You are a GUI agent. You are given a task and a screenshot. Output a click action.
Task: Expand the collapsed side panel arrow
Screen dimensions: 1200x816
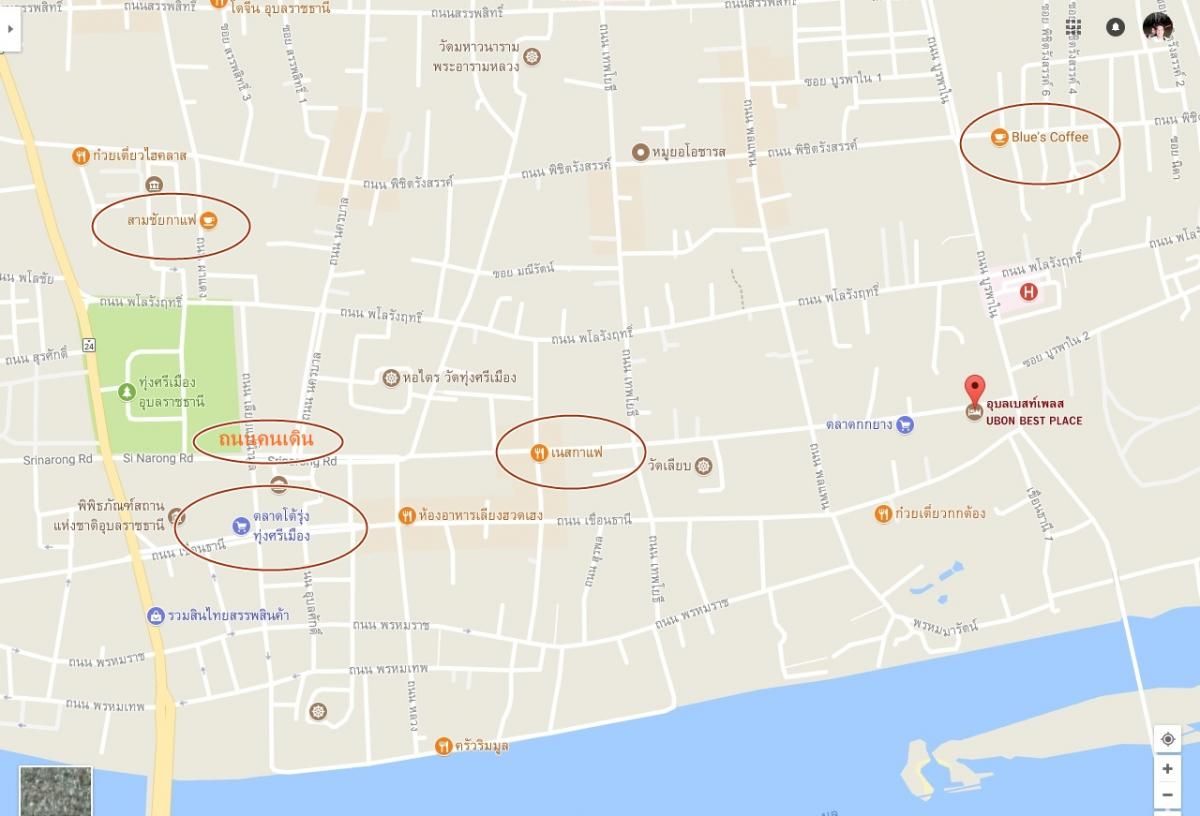pyautogui.click(x=10, y=28)
